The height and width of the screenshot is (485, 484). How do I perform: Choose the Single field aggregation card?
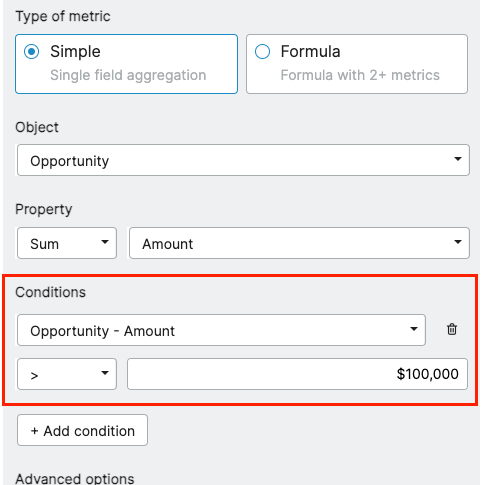pos(126,64)
